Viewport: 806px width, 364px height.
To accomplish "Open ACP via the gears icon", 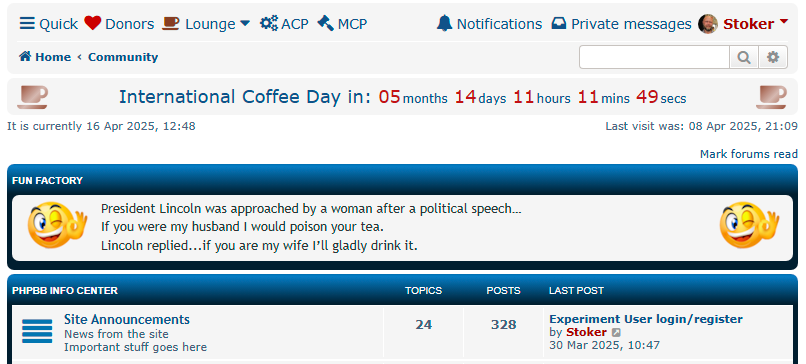I will pos(269,23).
